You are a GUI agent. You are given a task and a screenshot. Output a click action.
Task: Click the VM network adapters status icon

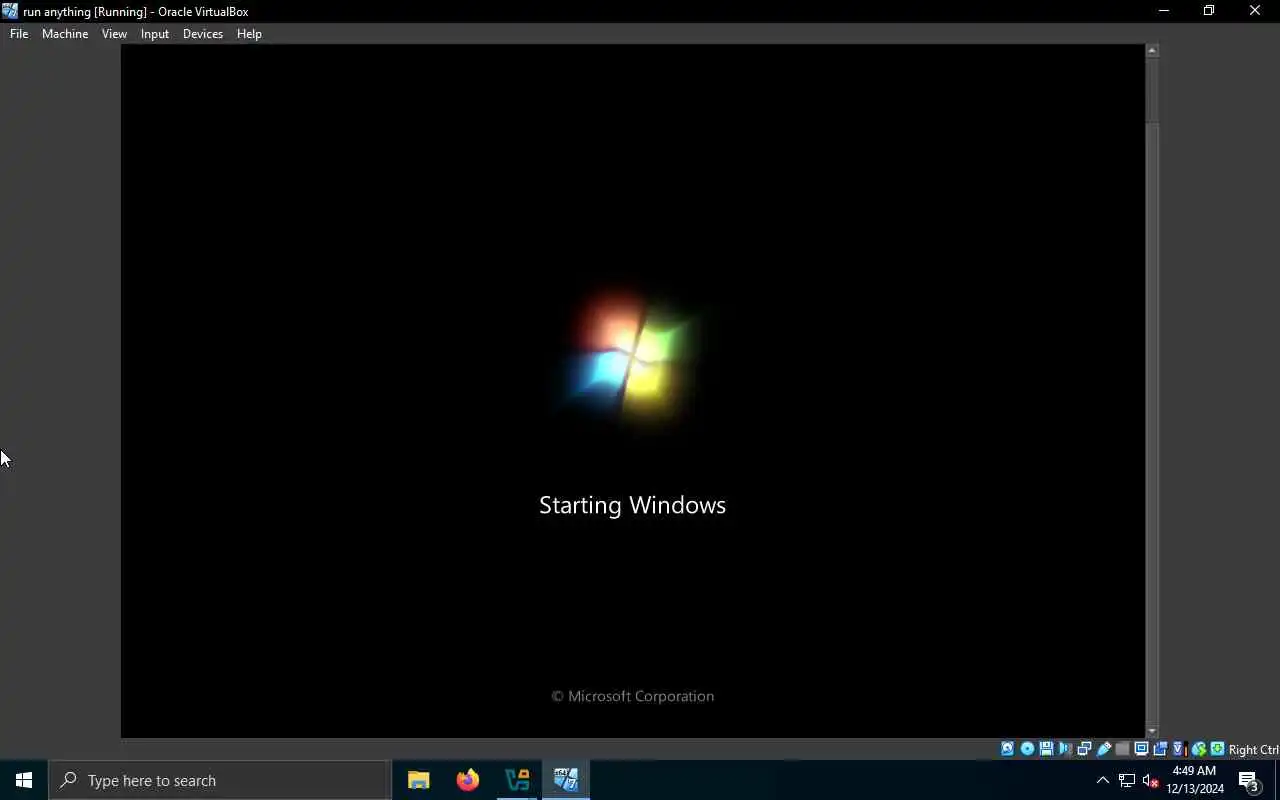click(1084, 749)
